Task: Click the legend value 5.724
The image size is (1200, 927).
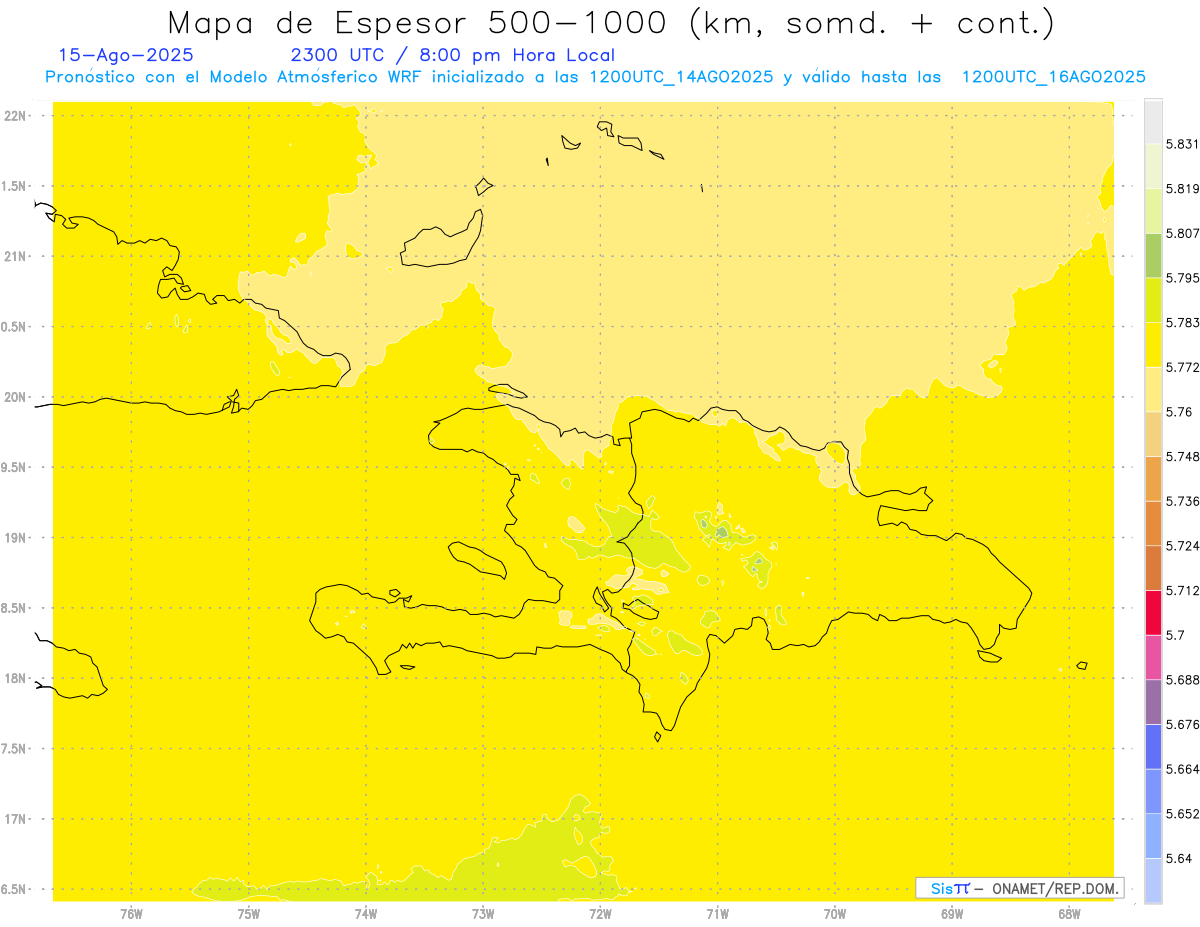Action: click(1182, 546)
